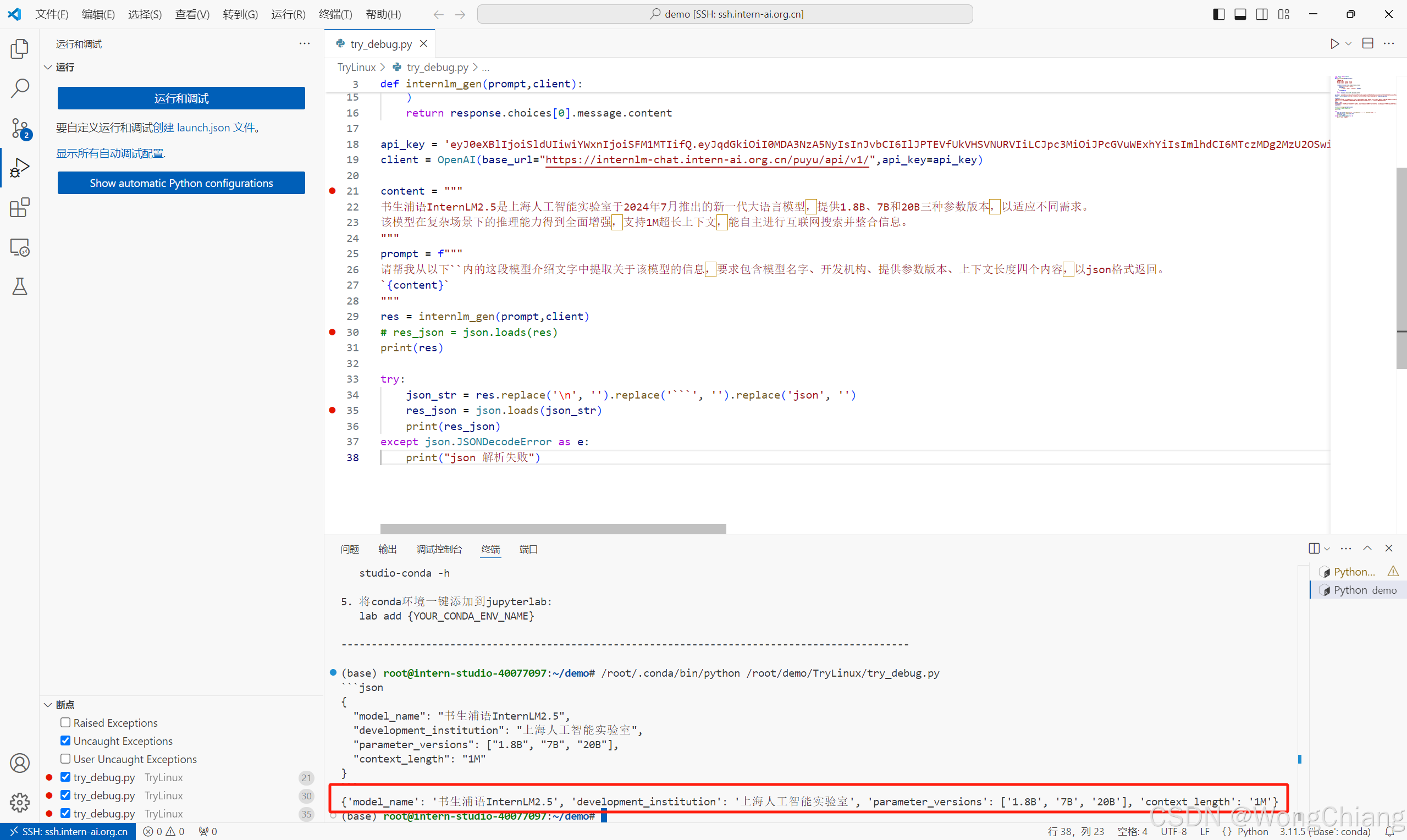Click the SSH remote status bar indicator
The width and height of the screenshot is (1407, 840).
(69, 832)
